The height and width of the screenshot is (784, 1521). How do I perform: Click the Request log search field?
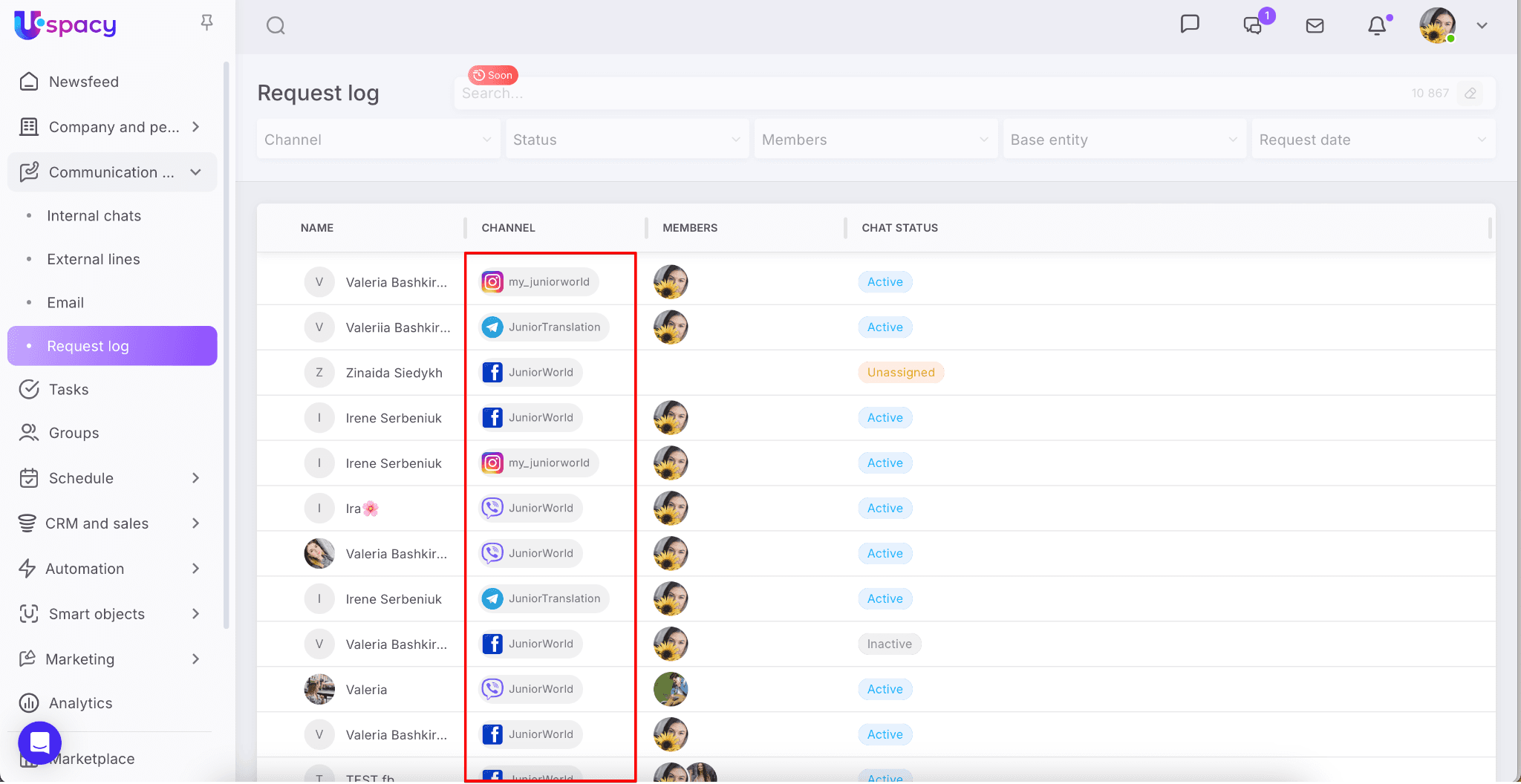coord(928,94)
